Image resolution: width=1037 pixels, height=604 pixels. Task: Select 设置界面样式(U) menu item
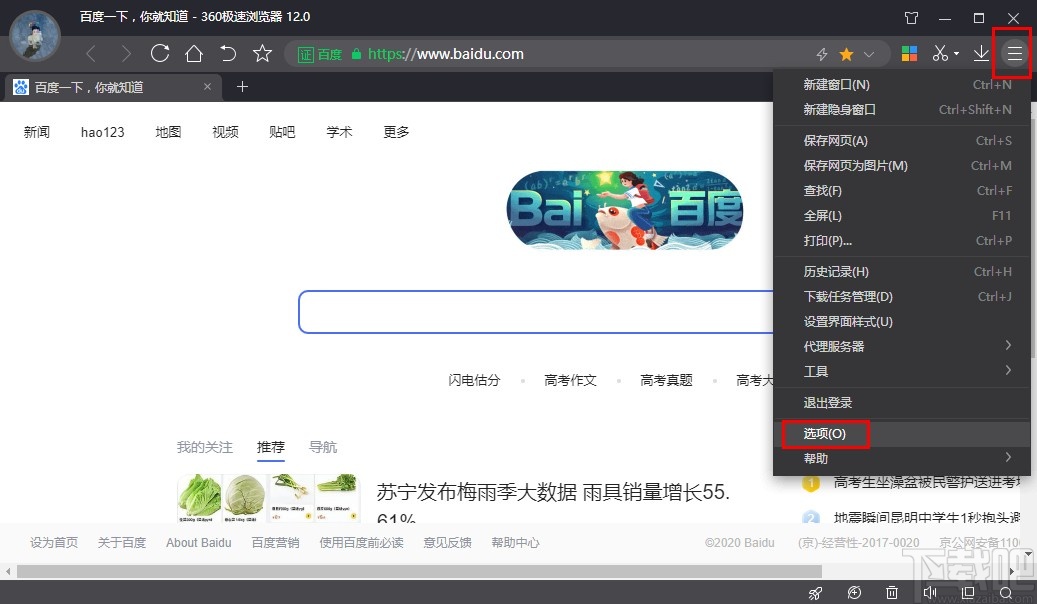902,322
